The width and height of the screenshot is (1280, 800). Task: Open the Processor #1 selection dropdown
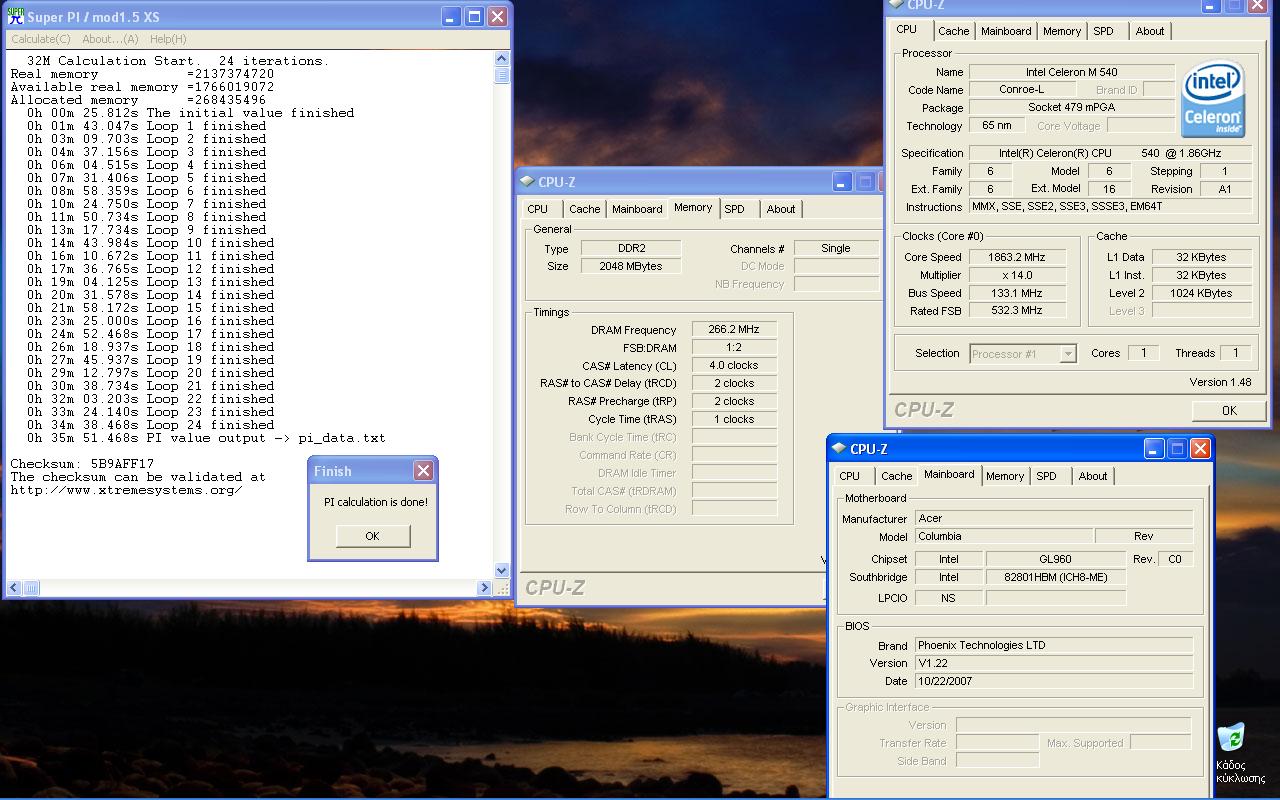click(x=1068, y=354)
